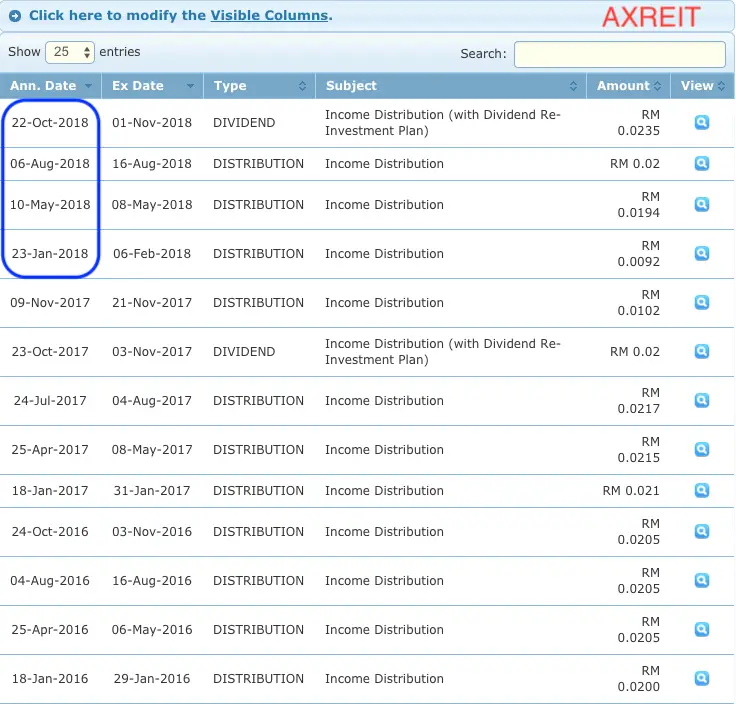Open view icon for 10-May-2018 announcement
736x704 pixels.
(702, 205)
